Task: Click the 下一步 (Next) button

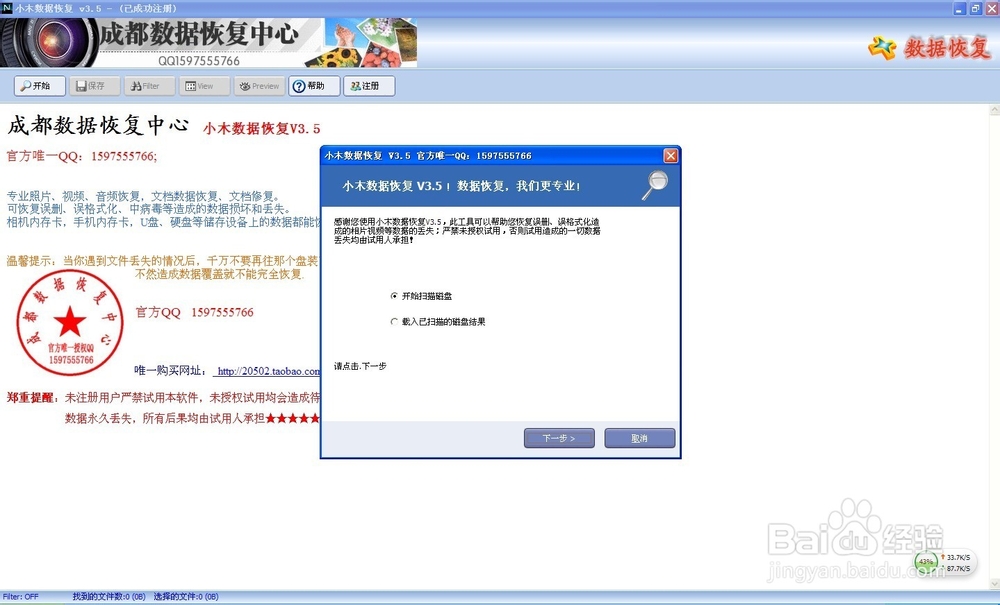Action: [559, 437]
